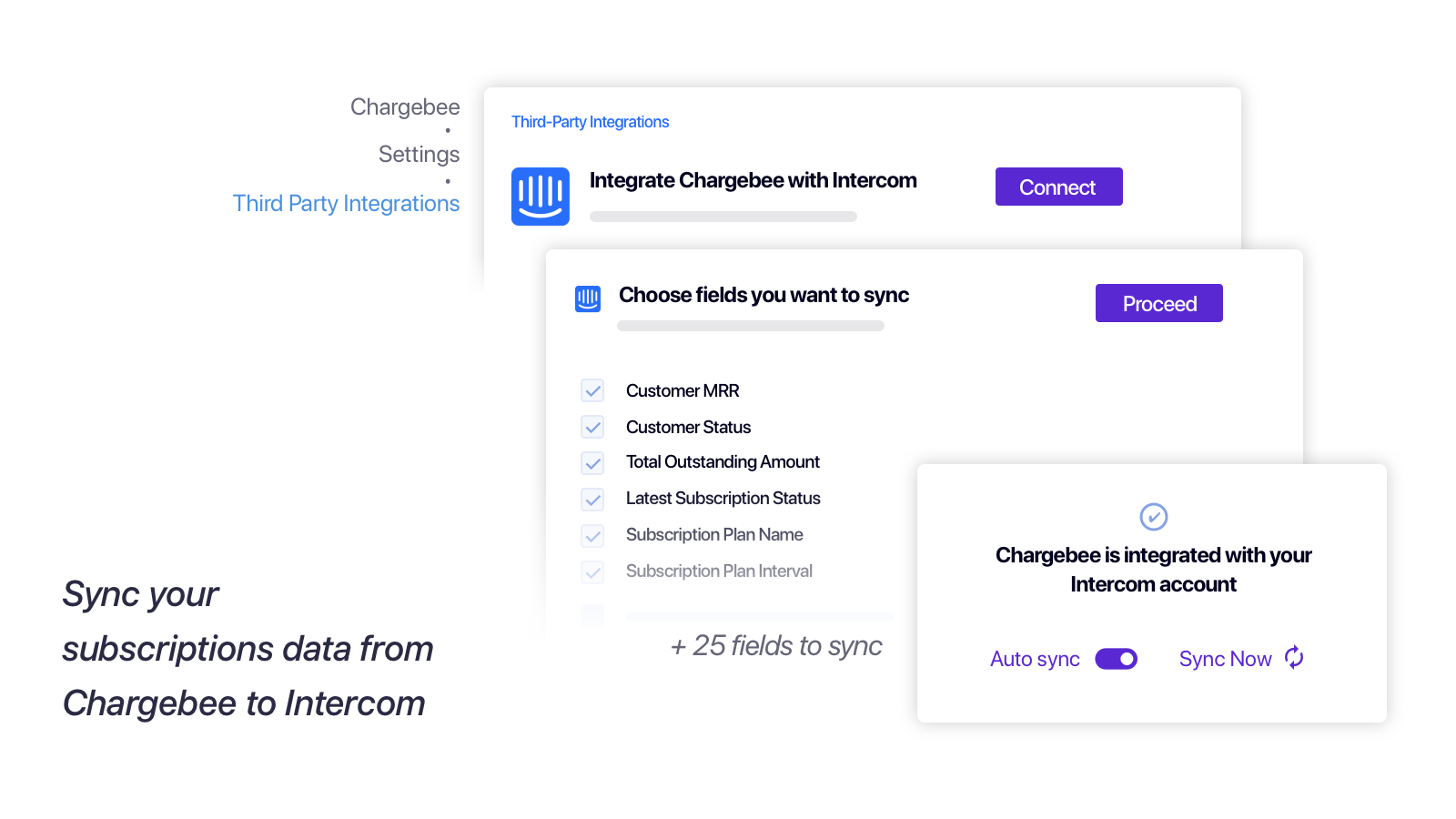Viewport: 1456px width, 819px height.
Task: Select Chargebee in the navigation path
Action: (x=405, y=107)
